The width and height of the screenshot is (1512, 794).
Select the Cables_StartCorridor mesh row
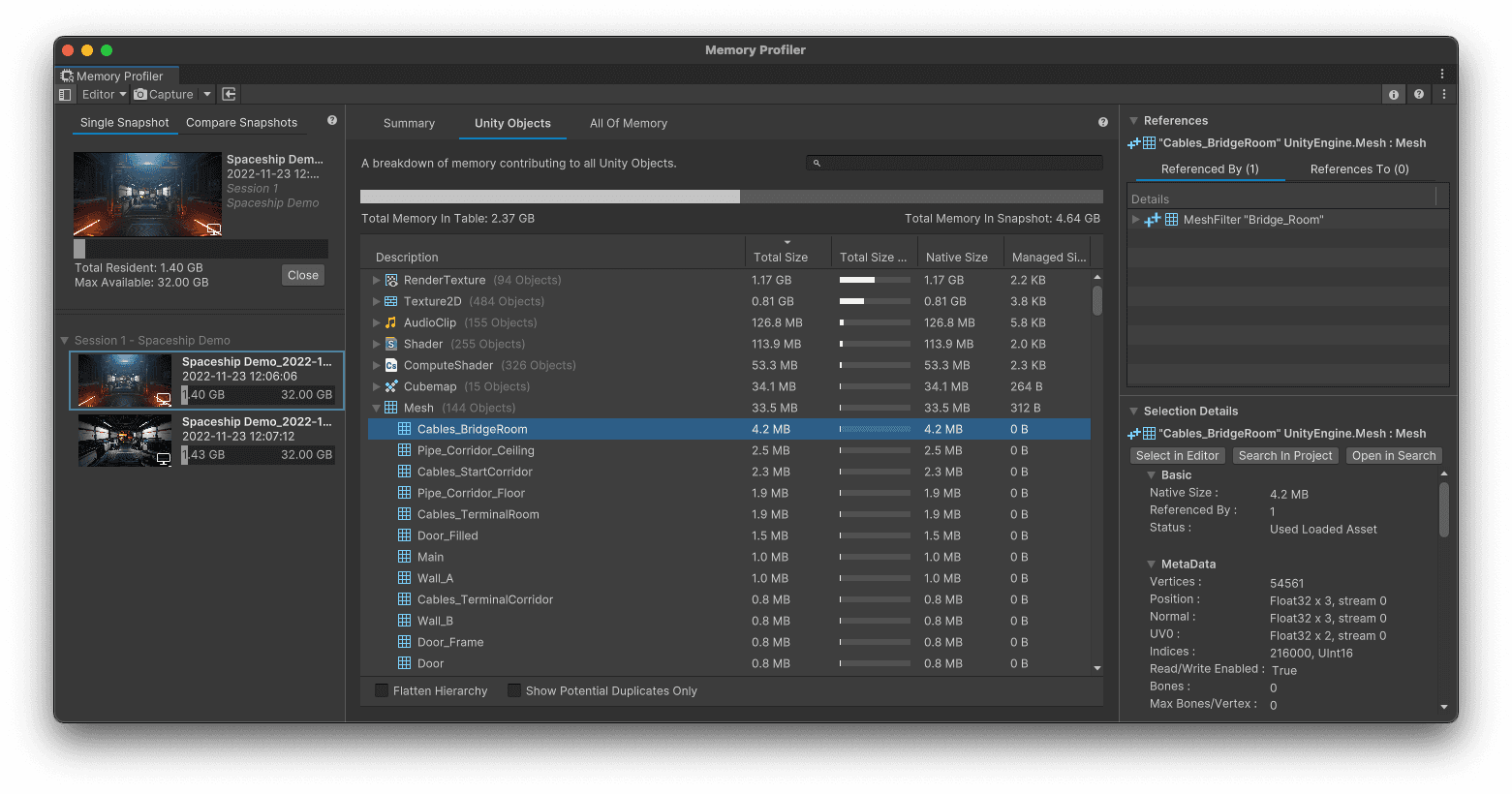[729, 472]
